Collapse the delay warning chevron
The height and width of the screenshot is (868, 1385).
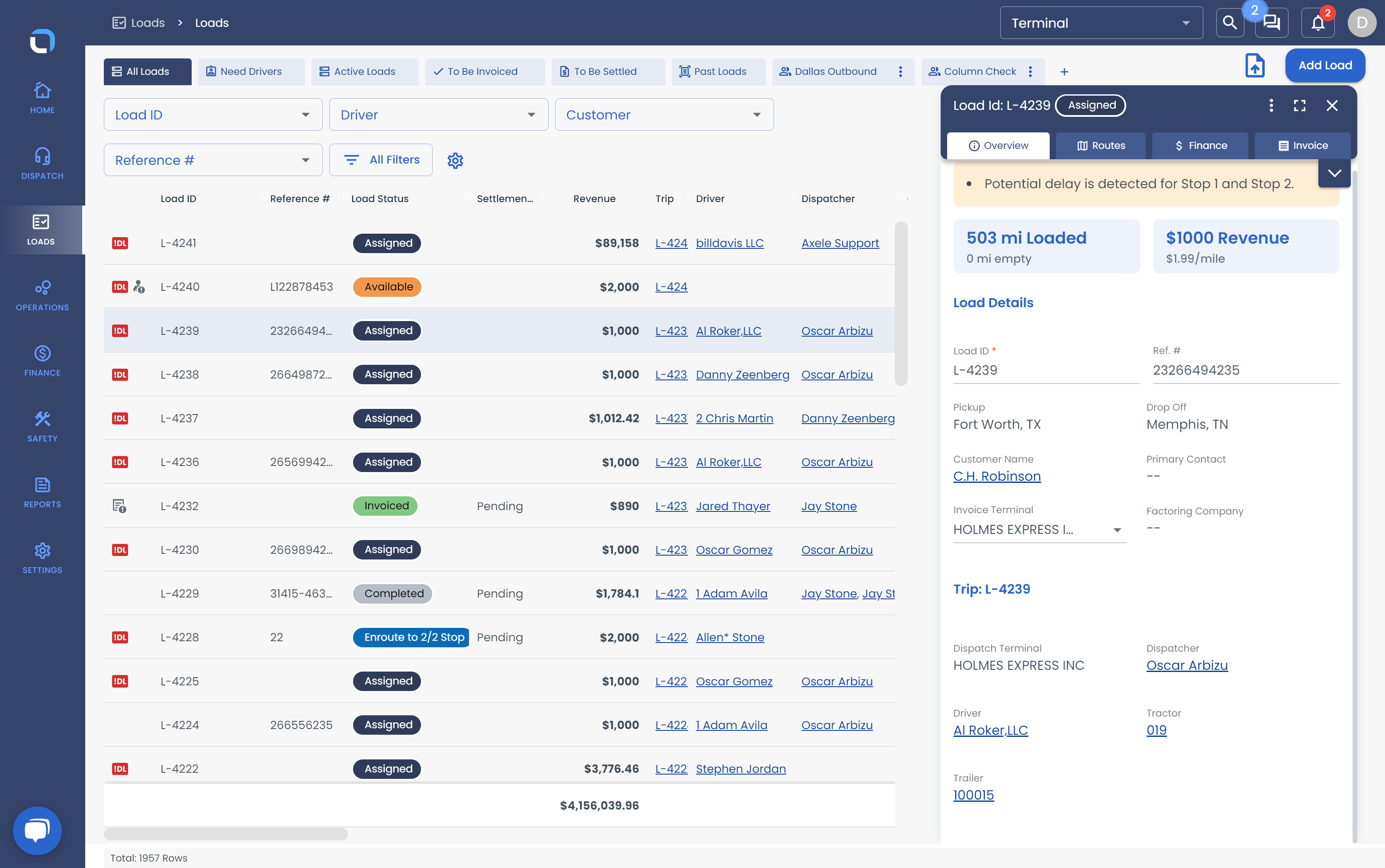tap(1334, 174)
